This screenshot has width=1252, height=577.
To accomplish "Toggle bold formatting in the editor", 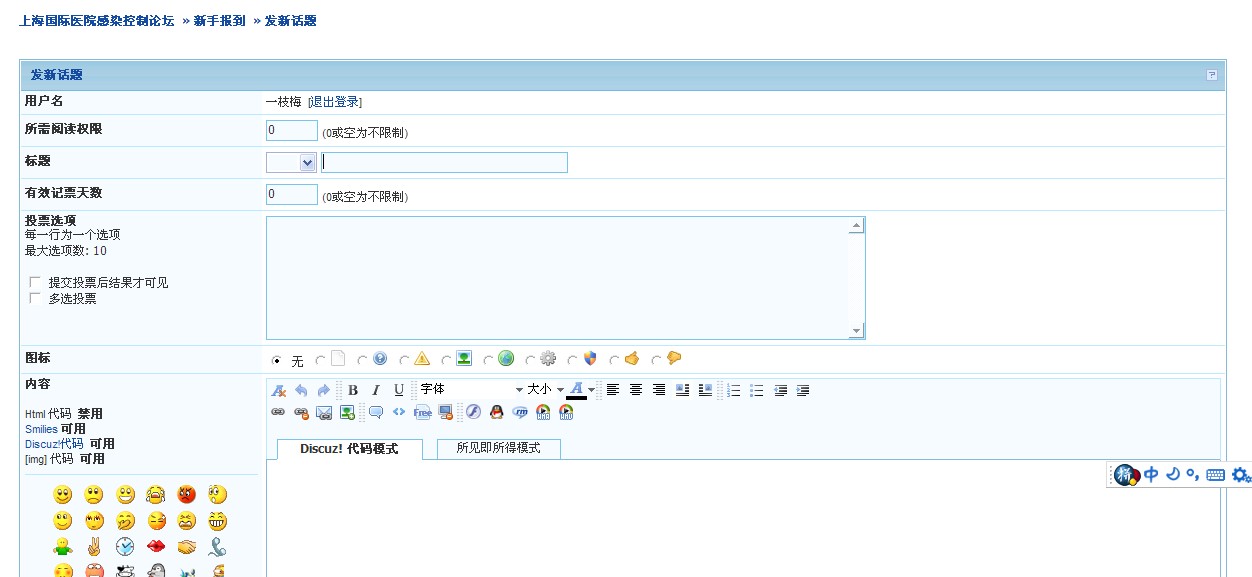I will tap(353, 389).
